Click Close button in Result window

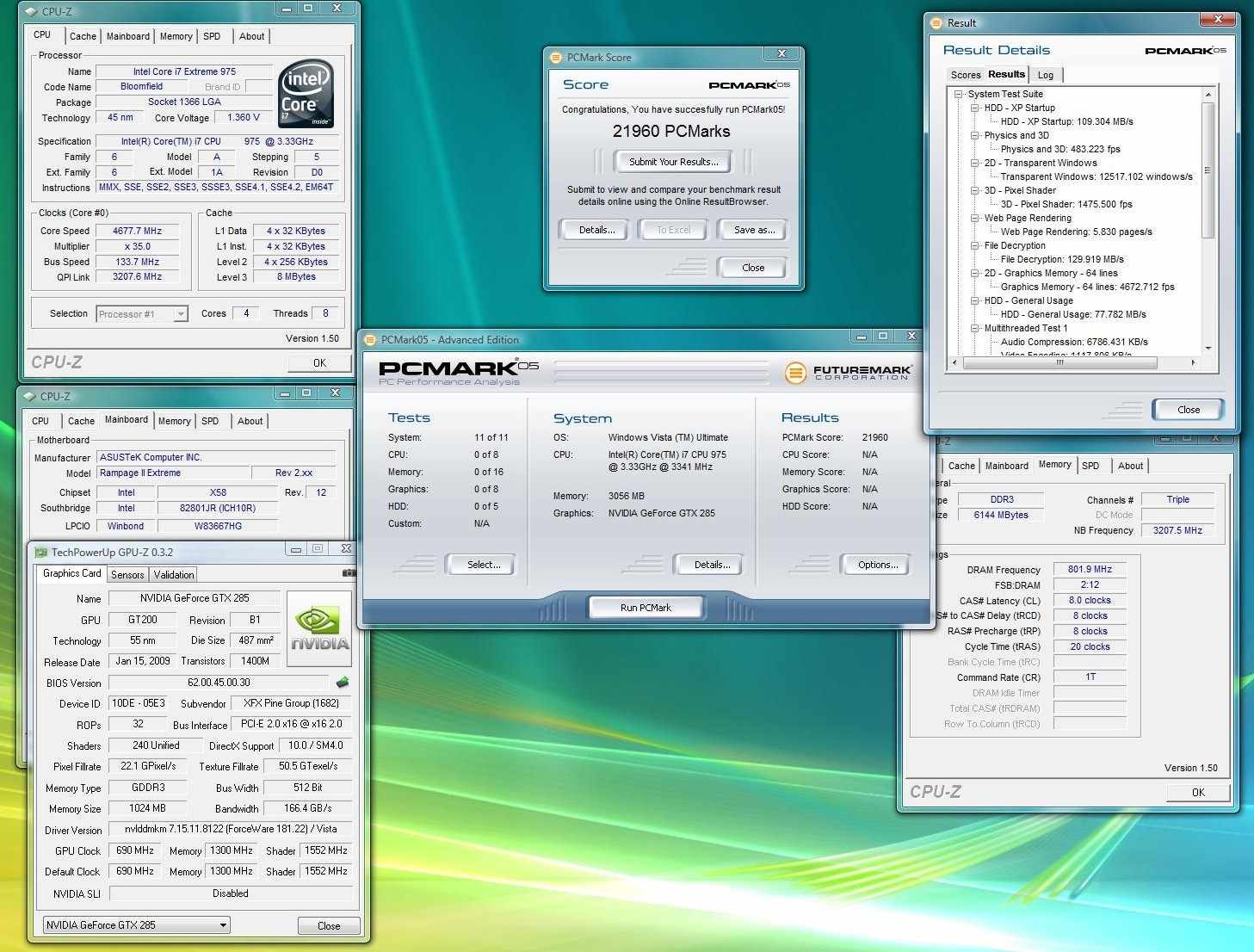pyautogui.click(x=1189, y=410)
